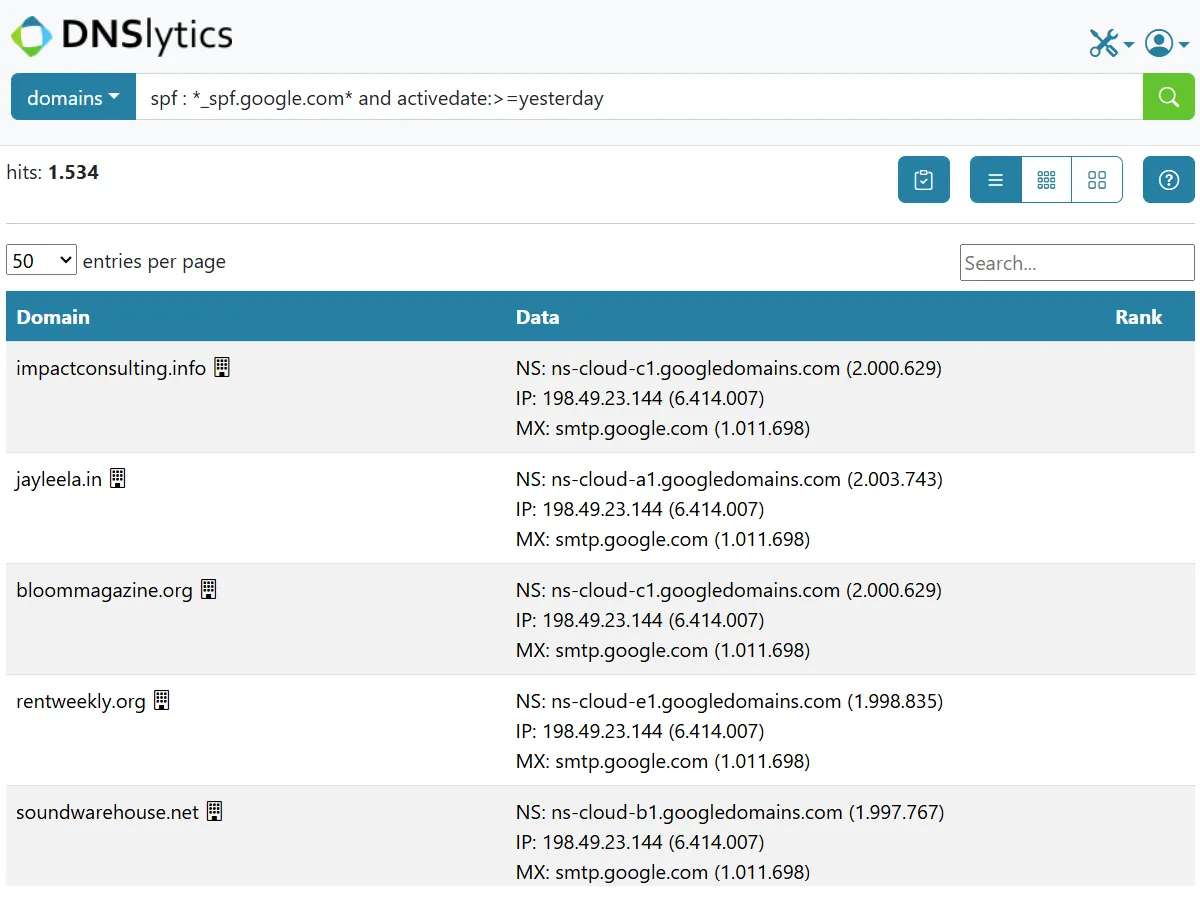Click IP 198.49.23.144 in soundwarehouse.net row
The height and width of the screenshot is (900, 1200).
602,842
